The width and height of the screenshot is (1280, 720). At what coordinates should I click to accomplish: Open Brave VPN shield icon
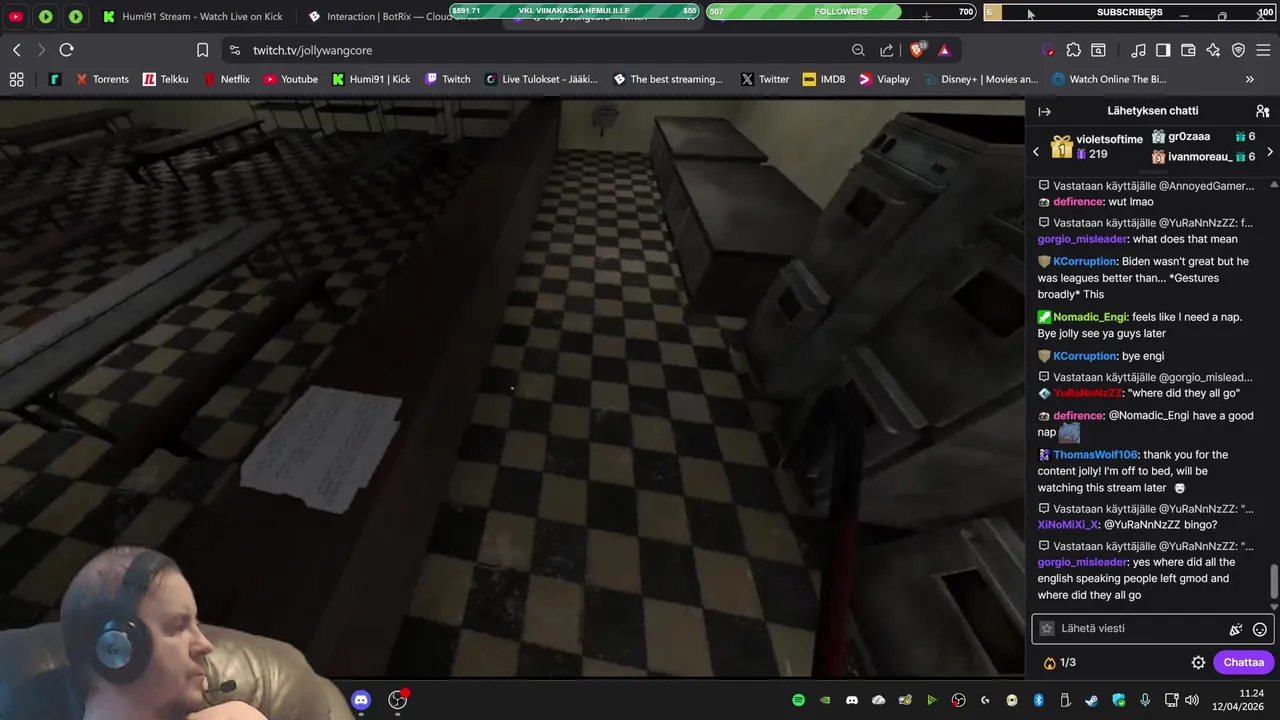(x=1238, y=50)
